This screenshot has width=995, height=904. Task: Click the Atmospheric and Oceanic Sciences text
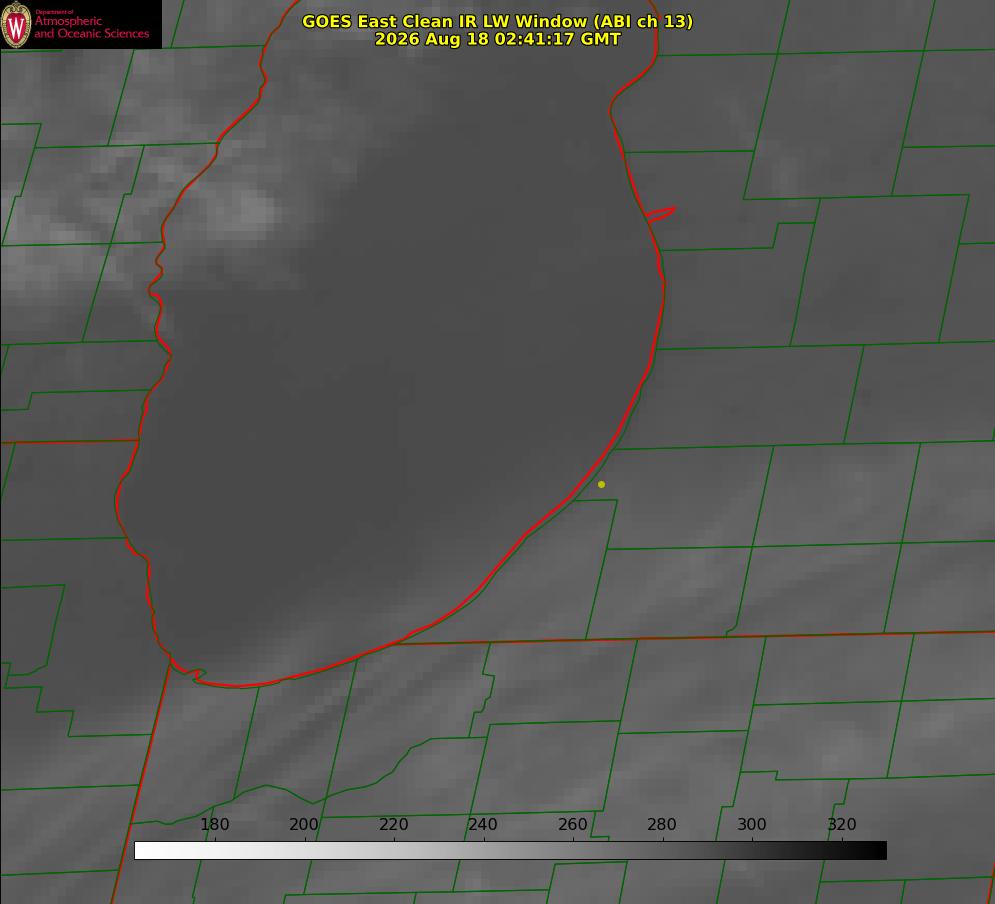click(x=91, y=27)
